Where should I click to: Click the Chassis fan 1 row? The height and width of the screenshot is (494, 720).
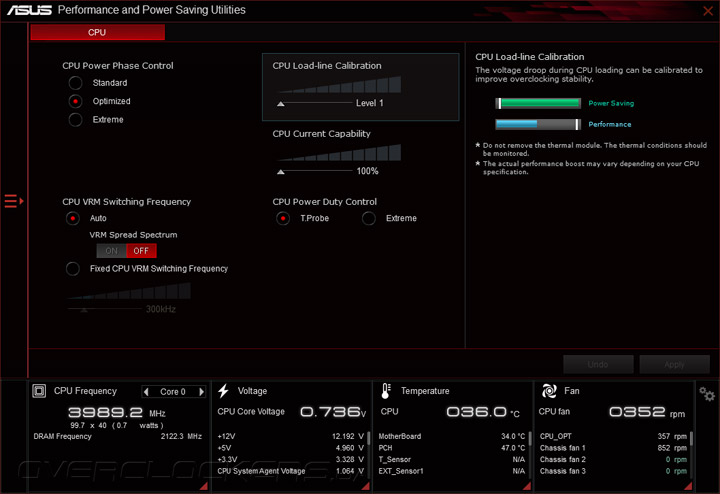[x=613, y=448]
